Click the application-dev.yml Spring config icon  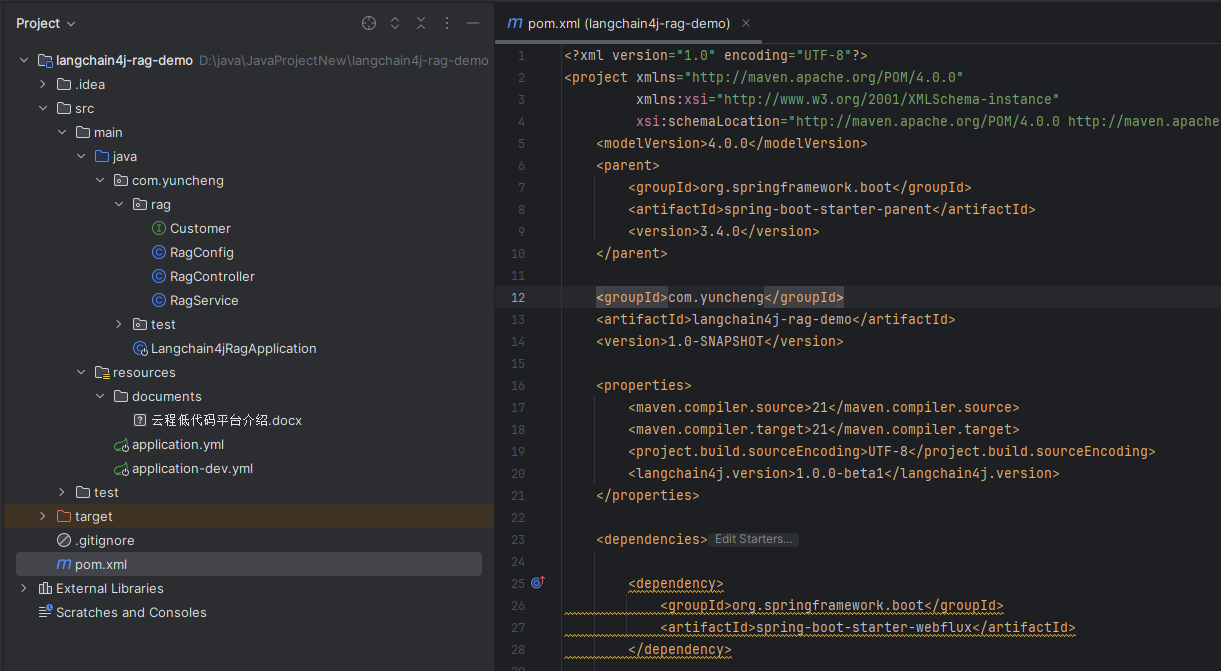[x=121, y=468]
